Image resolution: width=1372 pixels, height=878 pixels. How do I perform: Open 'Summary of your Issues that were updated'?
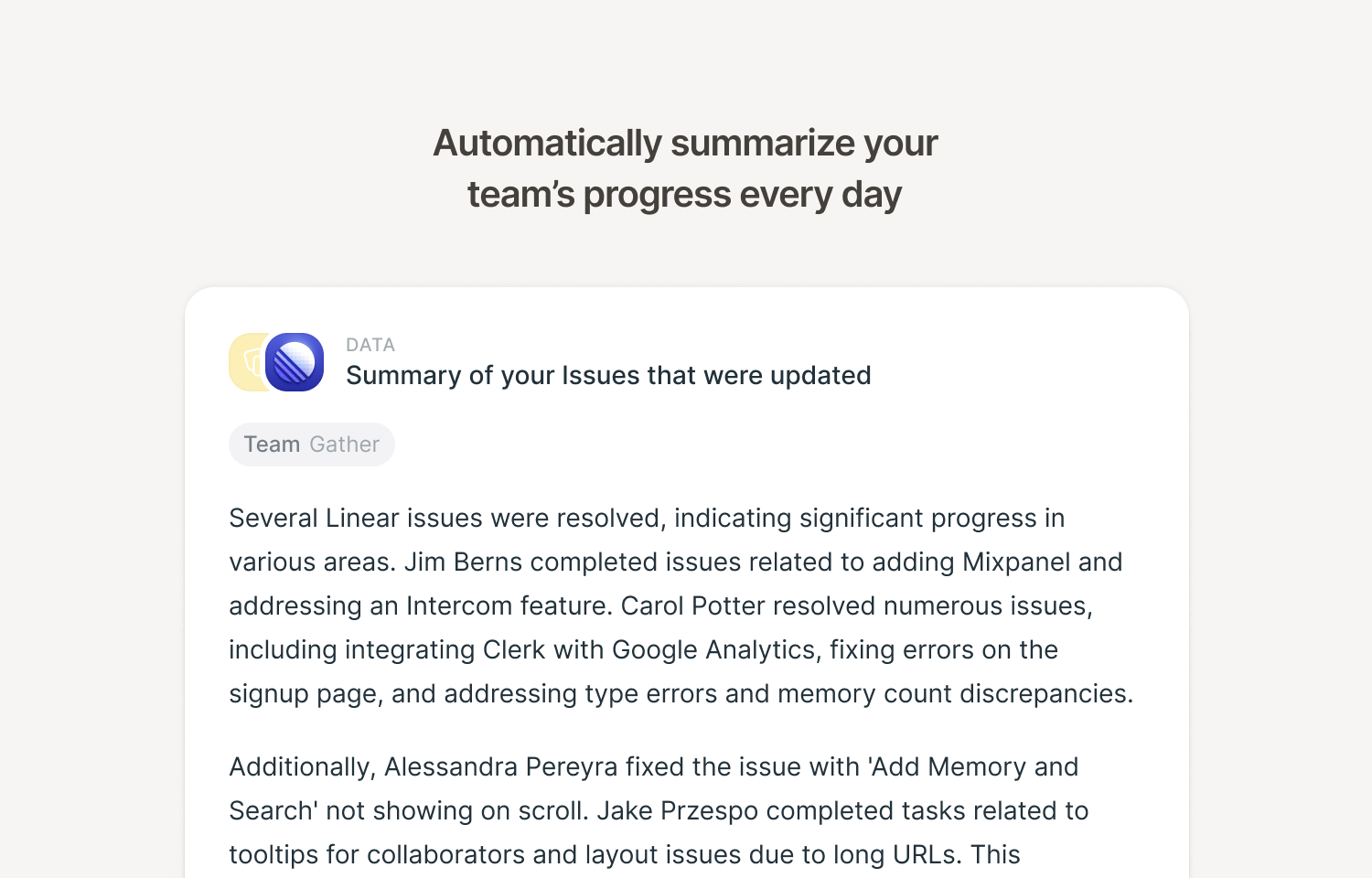tap(608, 375)
